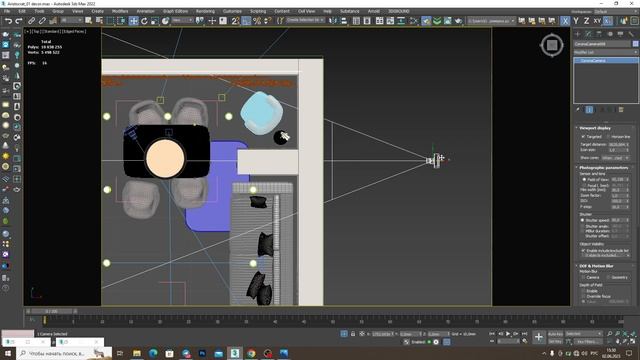Constrain to X axis button
The height and width of the screenshot is (360, 640).
click(565, 21)
